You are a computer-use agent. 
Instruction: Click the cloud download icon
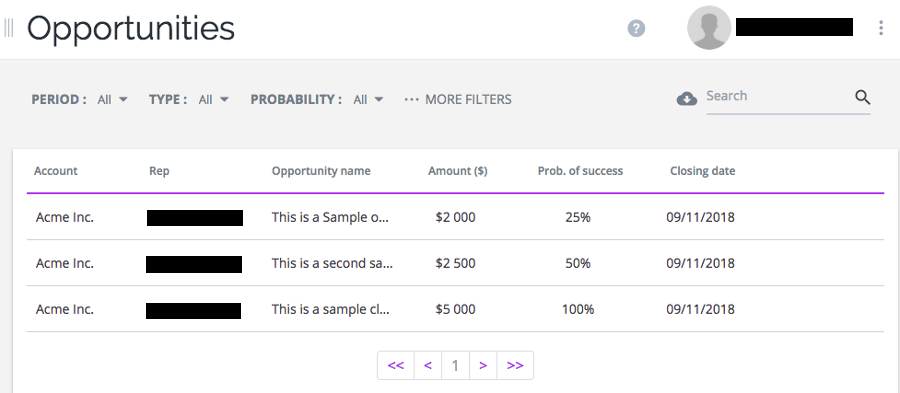pos(686,99)
